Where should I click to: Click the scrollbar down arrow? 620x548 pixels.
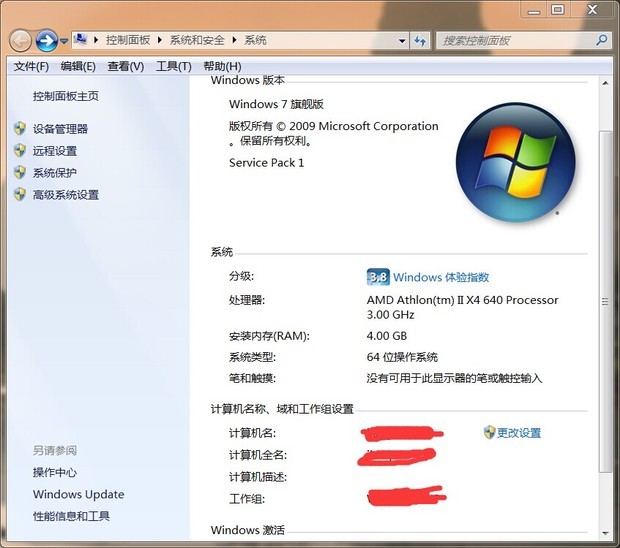click(605, 533)
